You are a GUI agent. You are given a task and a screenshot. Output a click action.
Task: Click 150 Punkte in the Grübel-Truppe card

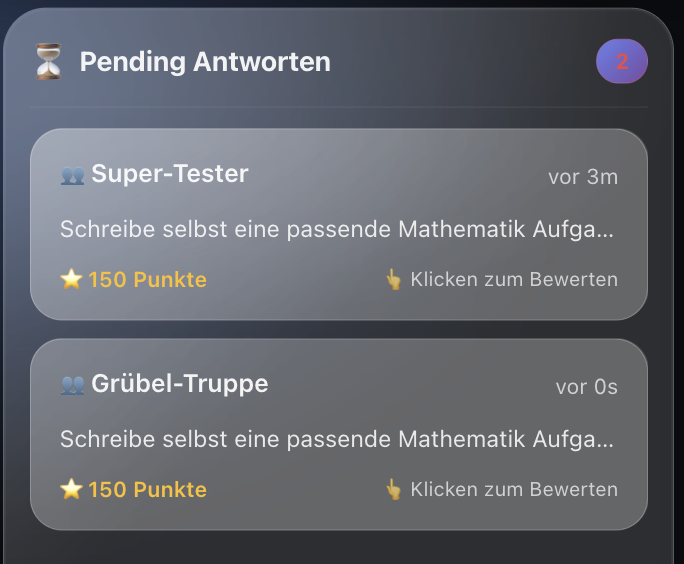[x=147, y=489]
